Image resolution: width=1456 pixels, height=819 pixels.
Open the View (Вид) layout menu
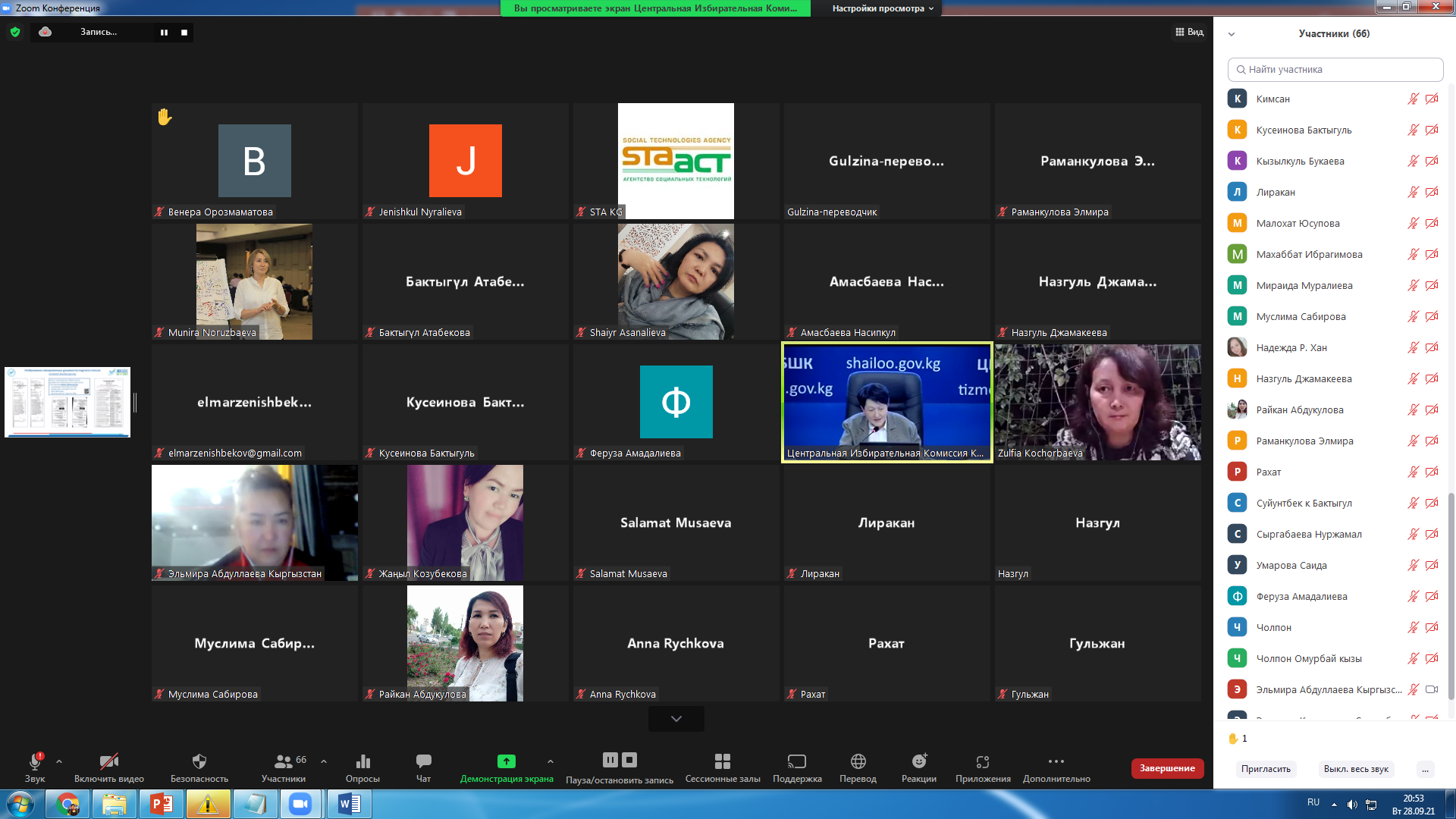pyautogui.click(x=1189, y=32)
